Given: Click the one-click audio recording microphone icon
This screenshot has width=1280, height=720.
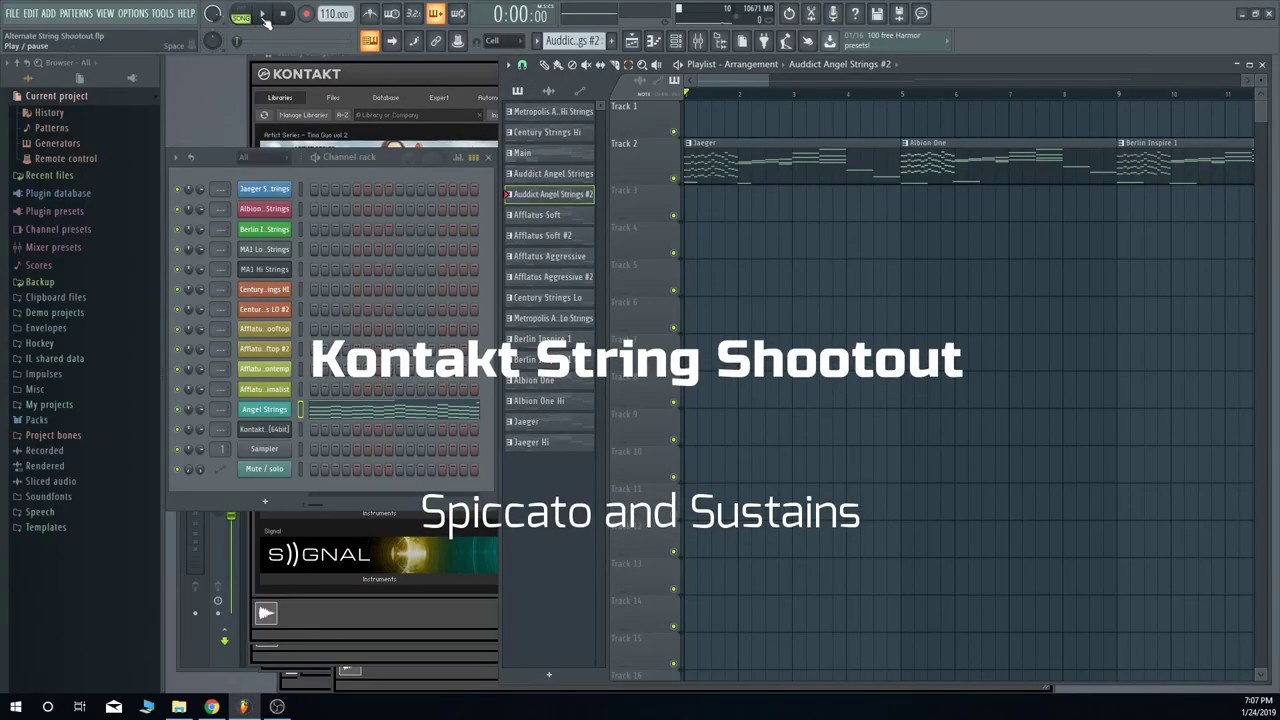Looking at the screenshot, I should point(833,14).
